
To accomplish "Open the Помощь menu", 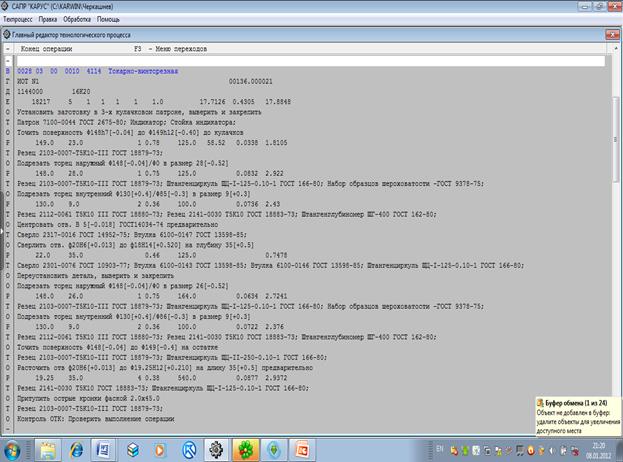I will coord(108,19).
